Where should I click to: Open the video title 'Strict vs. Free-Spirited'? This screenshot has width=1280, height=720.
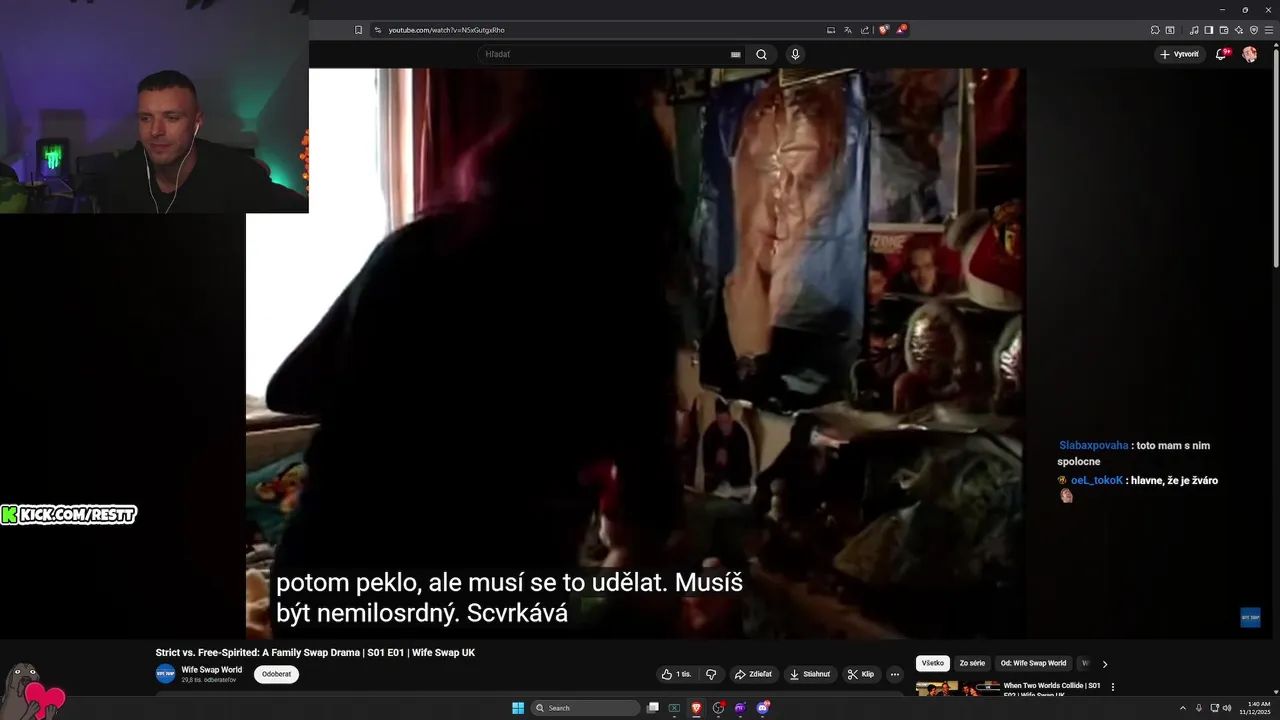click(x=315, y=653)
